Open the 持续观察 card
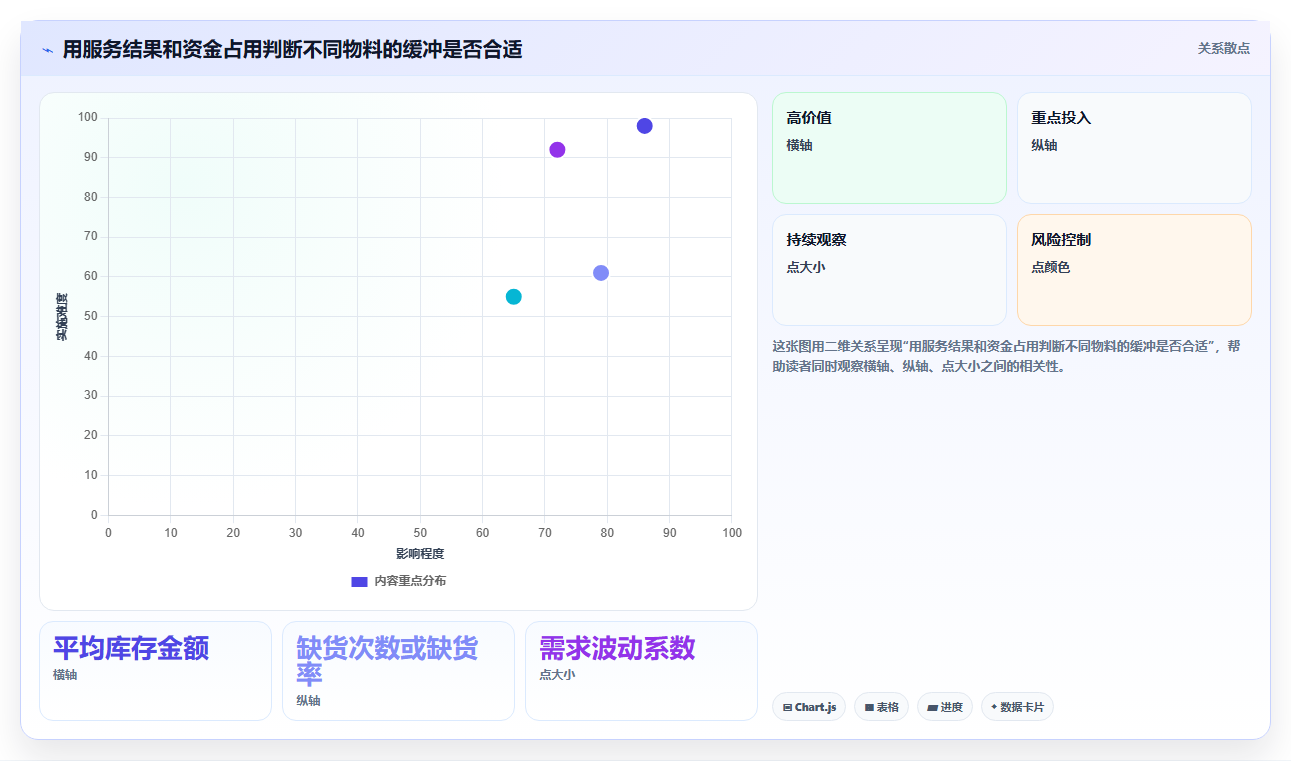Screen dimensions: 1291x761 (889, 270)
